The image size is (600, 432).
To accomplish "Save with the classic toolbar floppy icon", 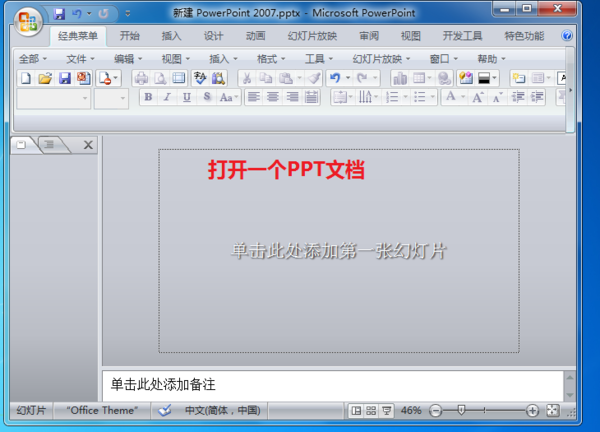I will click(64, 78).
